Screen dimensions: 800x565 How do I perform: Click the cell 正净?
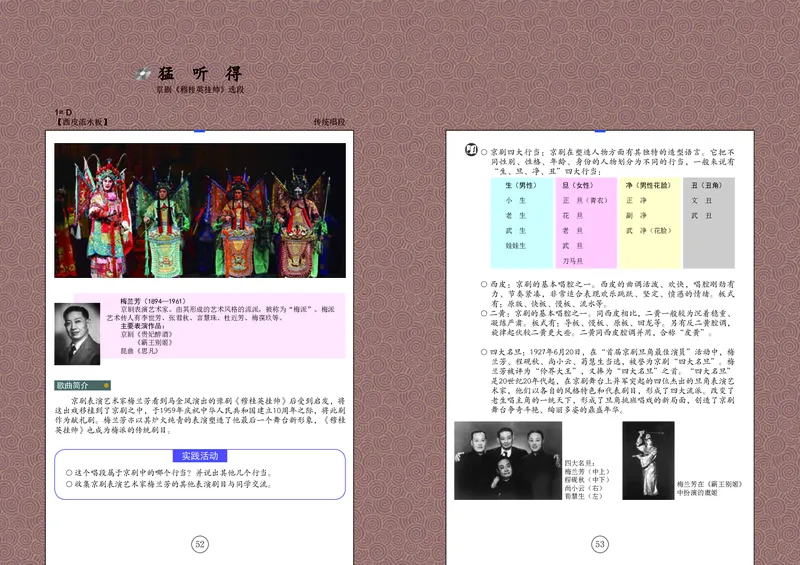click(636, 201)
